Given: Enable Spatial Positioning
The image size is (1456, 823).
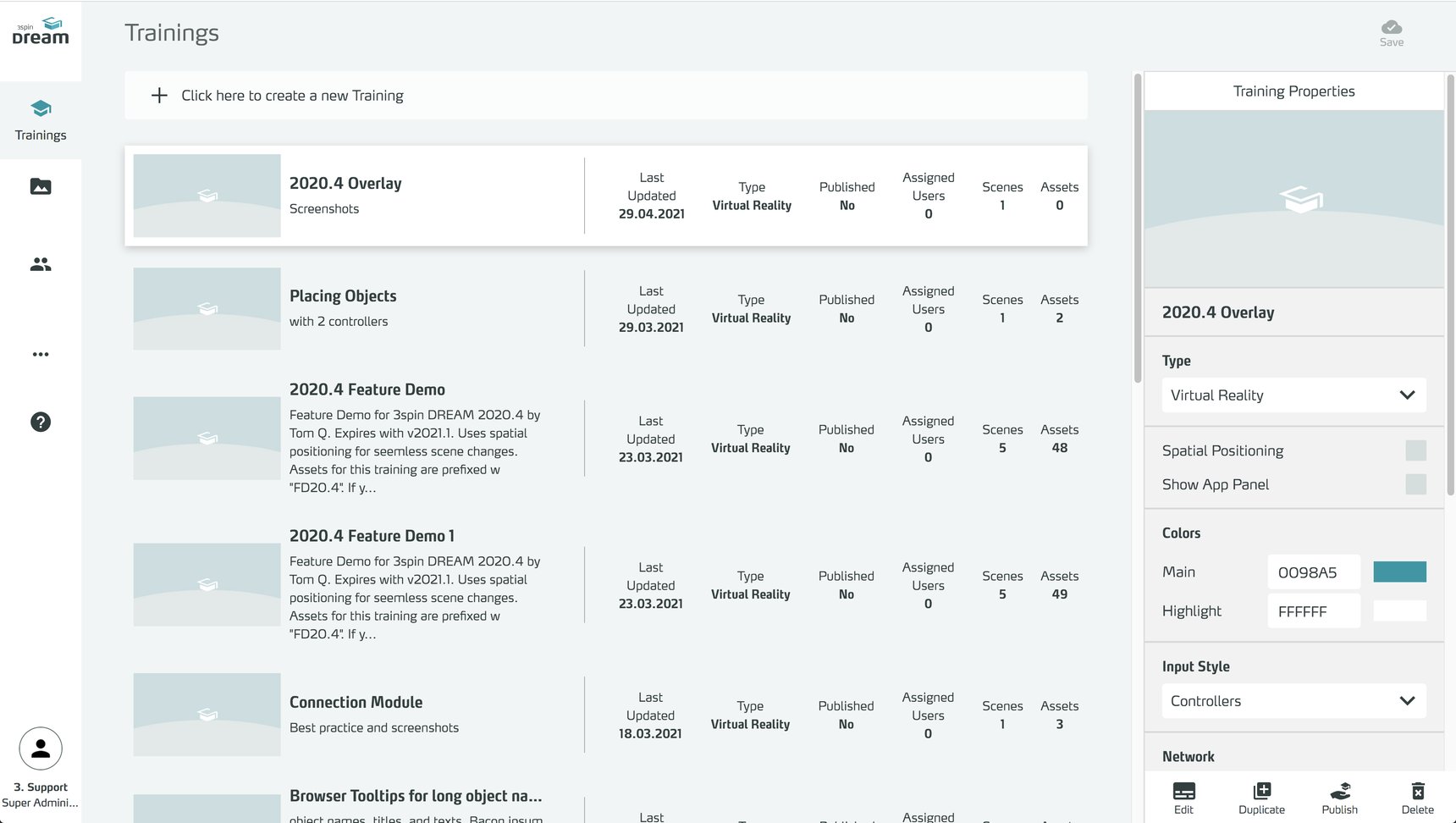Looking at the screenshot, I should pyautogui.click(x=1415, y=450).
